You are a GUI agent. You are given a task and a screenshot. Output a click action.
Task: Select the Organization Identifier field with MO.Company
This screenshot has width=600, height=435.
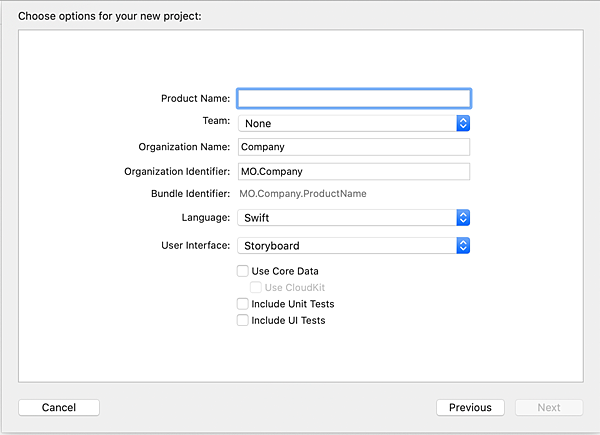pyautogui.click(x=354, y=171)
